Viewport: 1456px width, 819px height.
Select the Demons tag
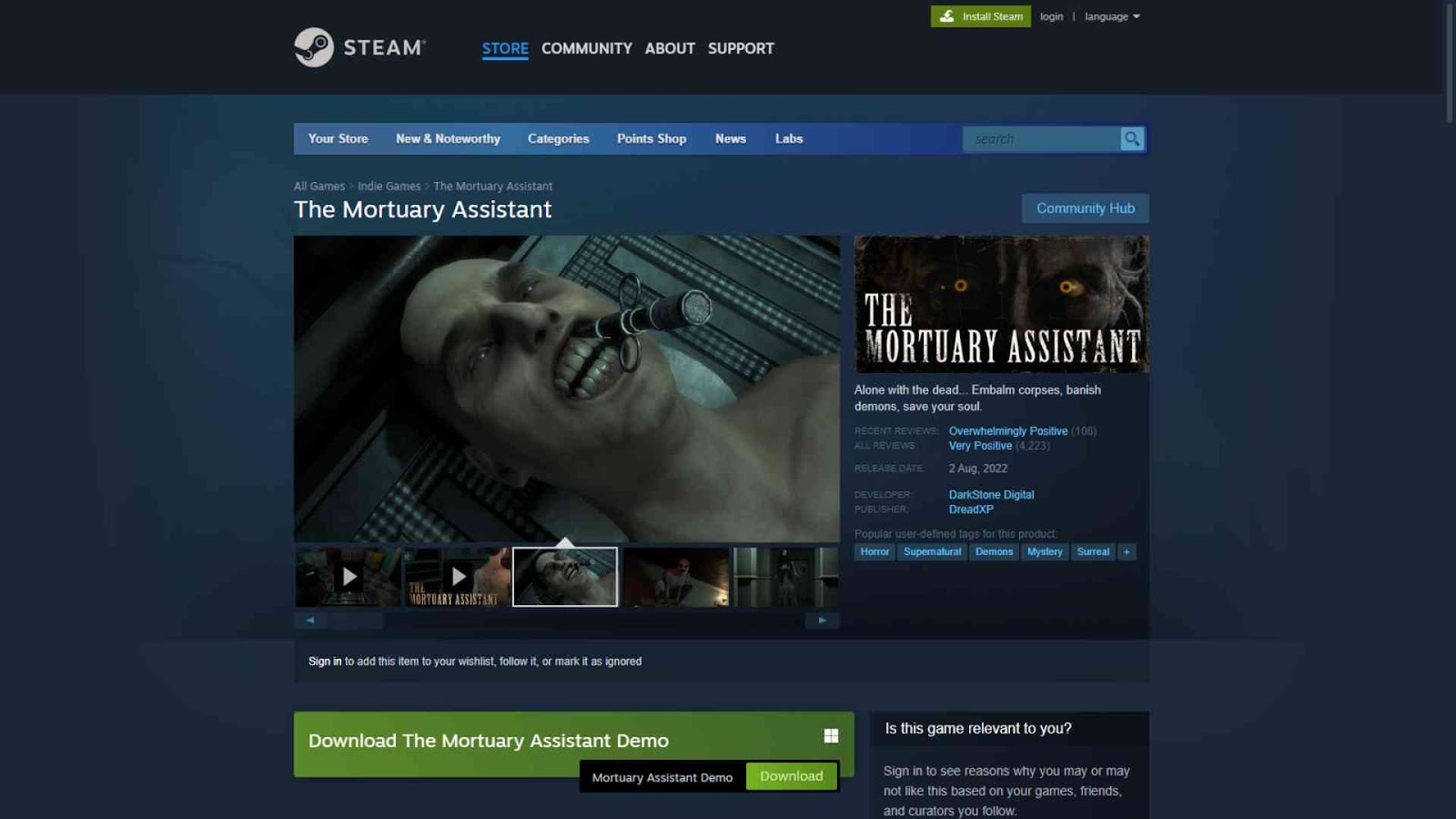(994, 551)
